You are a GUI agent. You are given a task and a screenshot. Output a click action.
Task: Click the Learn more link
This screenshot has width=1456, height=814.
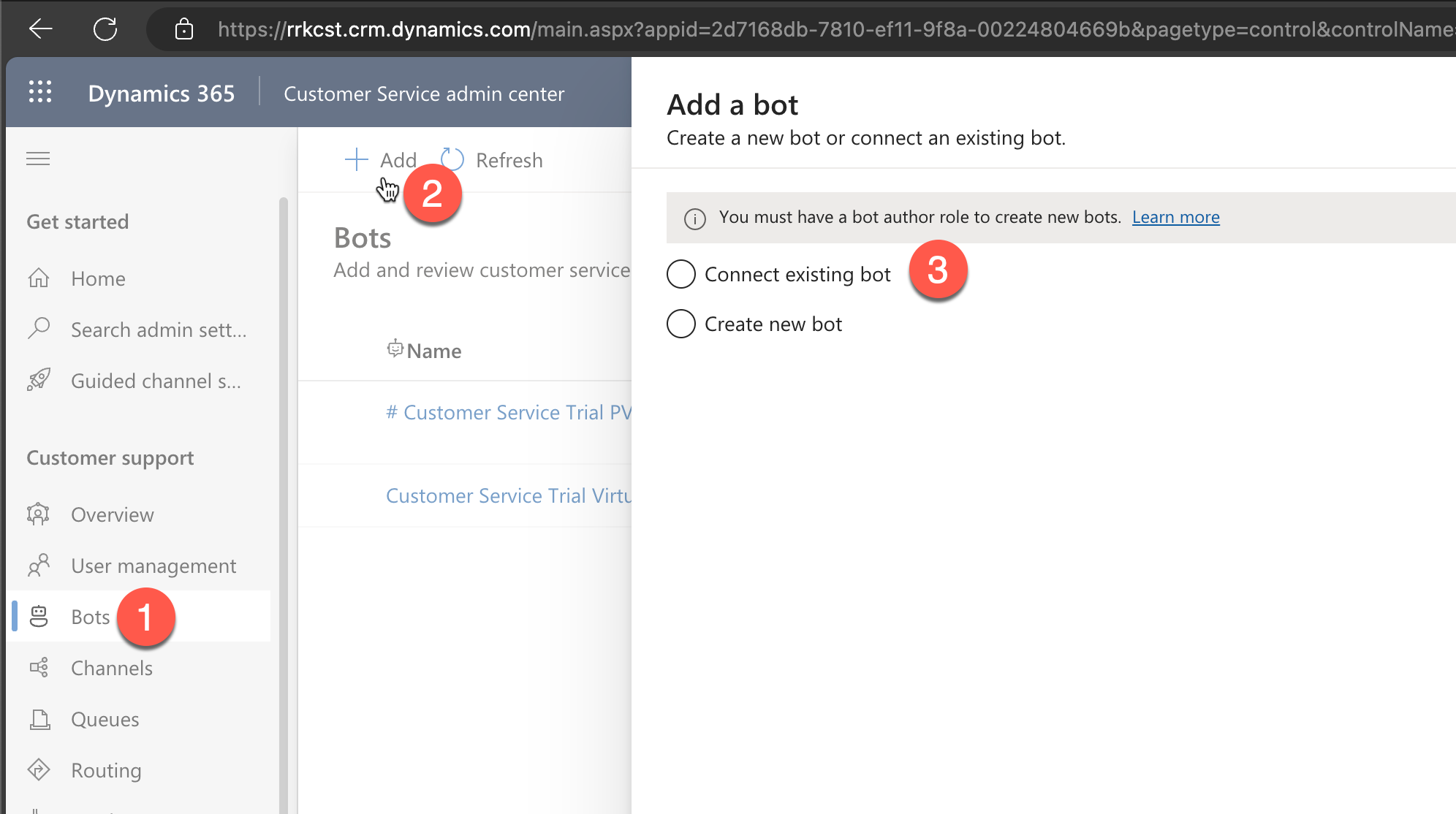(x=1175, y=217)
